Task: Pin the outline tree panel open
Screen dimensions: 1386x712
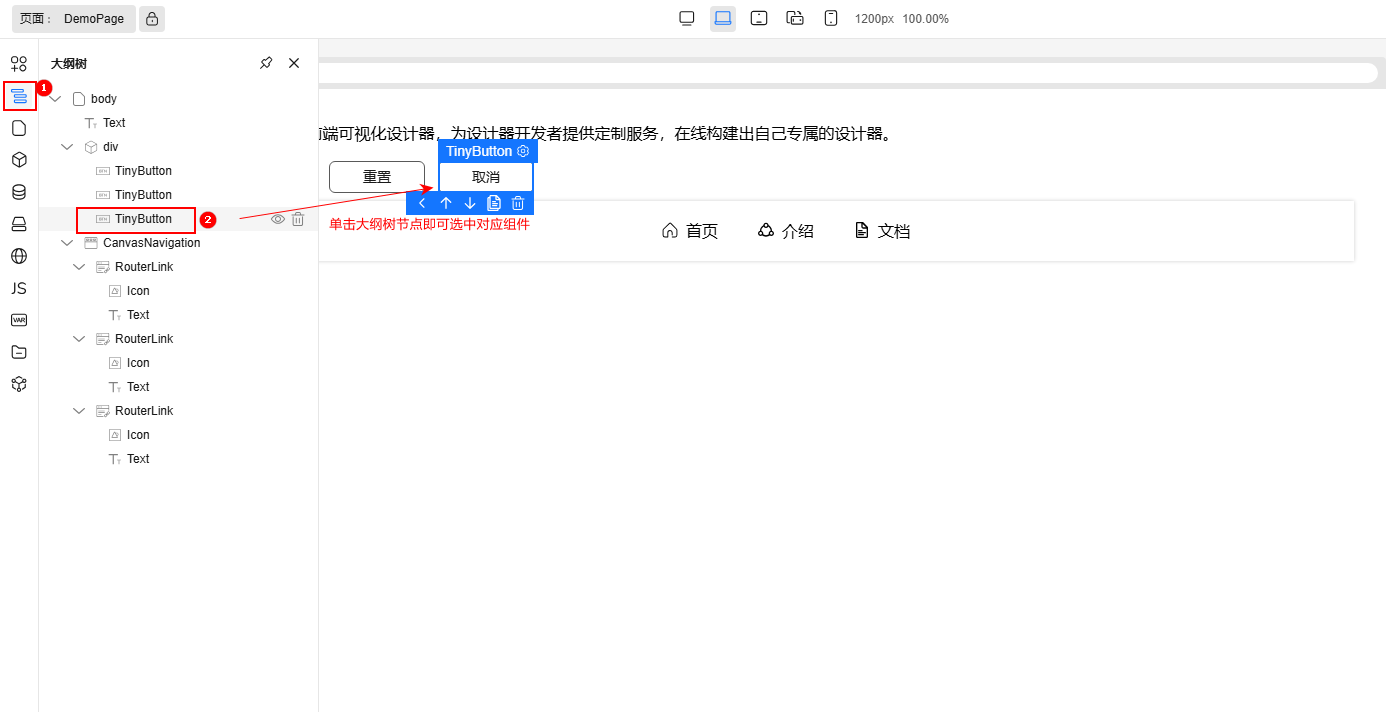Action: 266,62
